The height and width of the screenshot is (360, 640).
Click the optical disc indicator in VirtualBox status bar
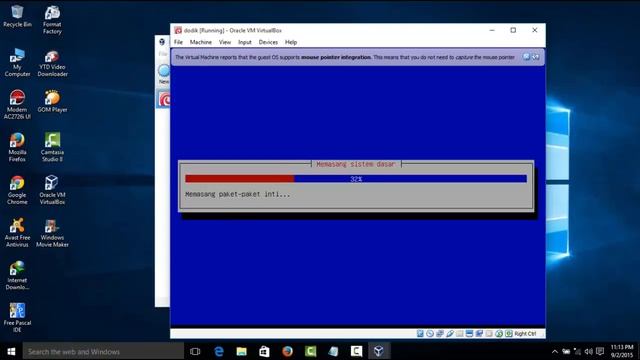[430, 333]
